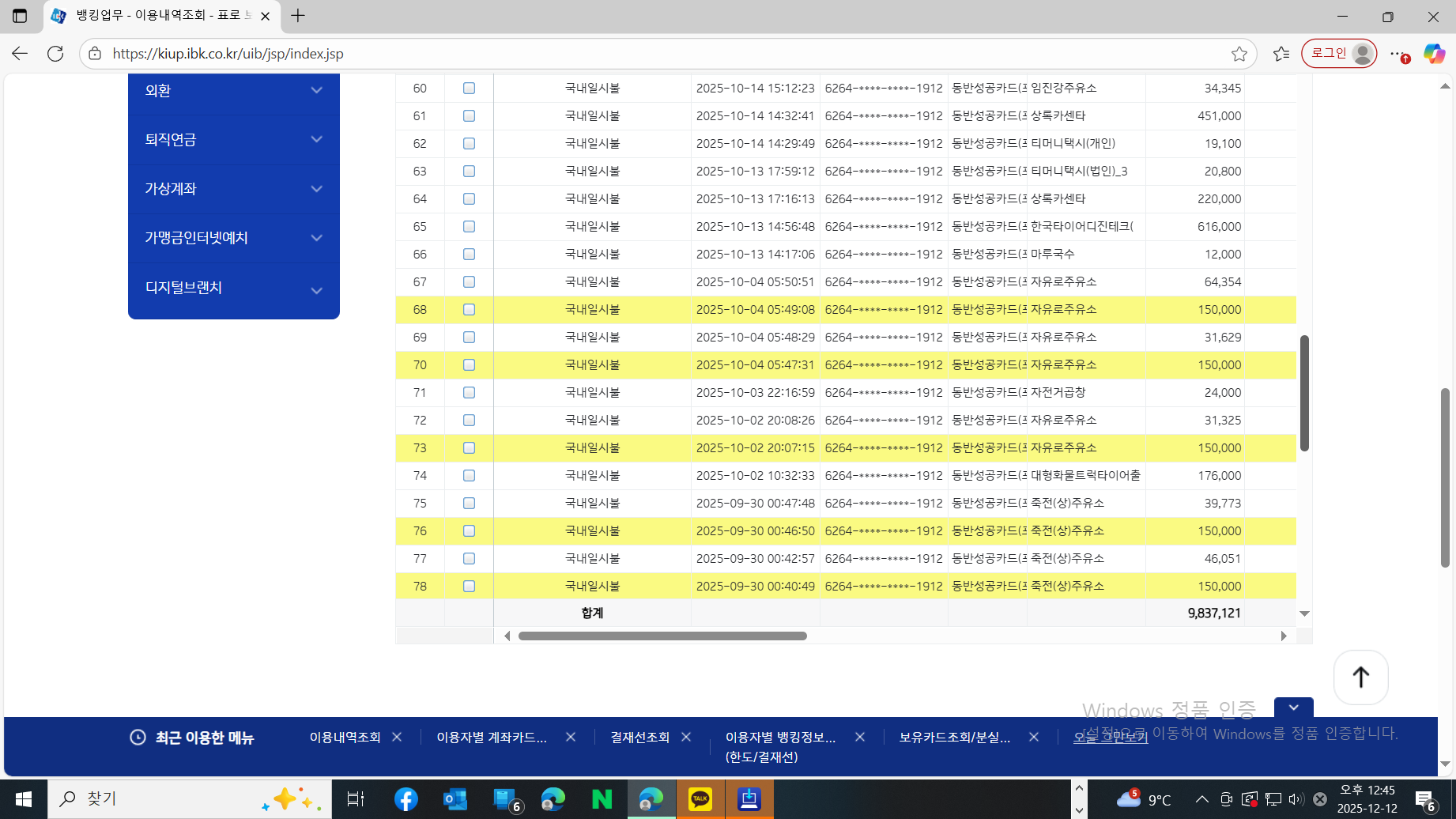Open KakaoTalk from the taskbar
This screenshot has height=819, width=1456.
pos(700,799)
